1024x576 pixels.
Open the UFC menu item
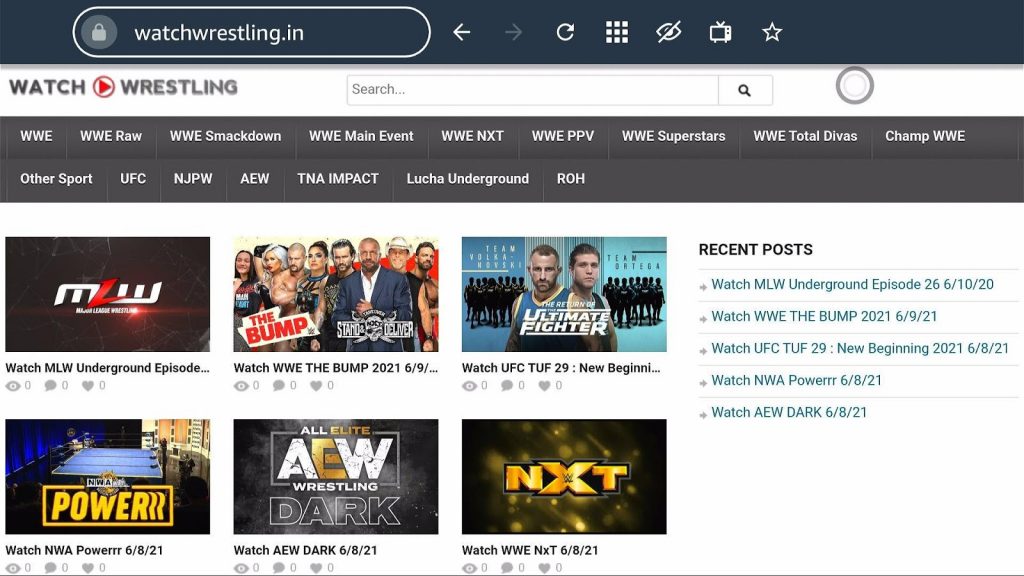[x=133, y=178]
